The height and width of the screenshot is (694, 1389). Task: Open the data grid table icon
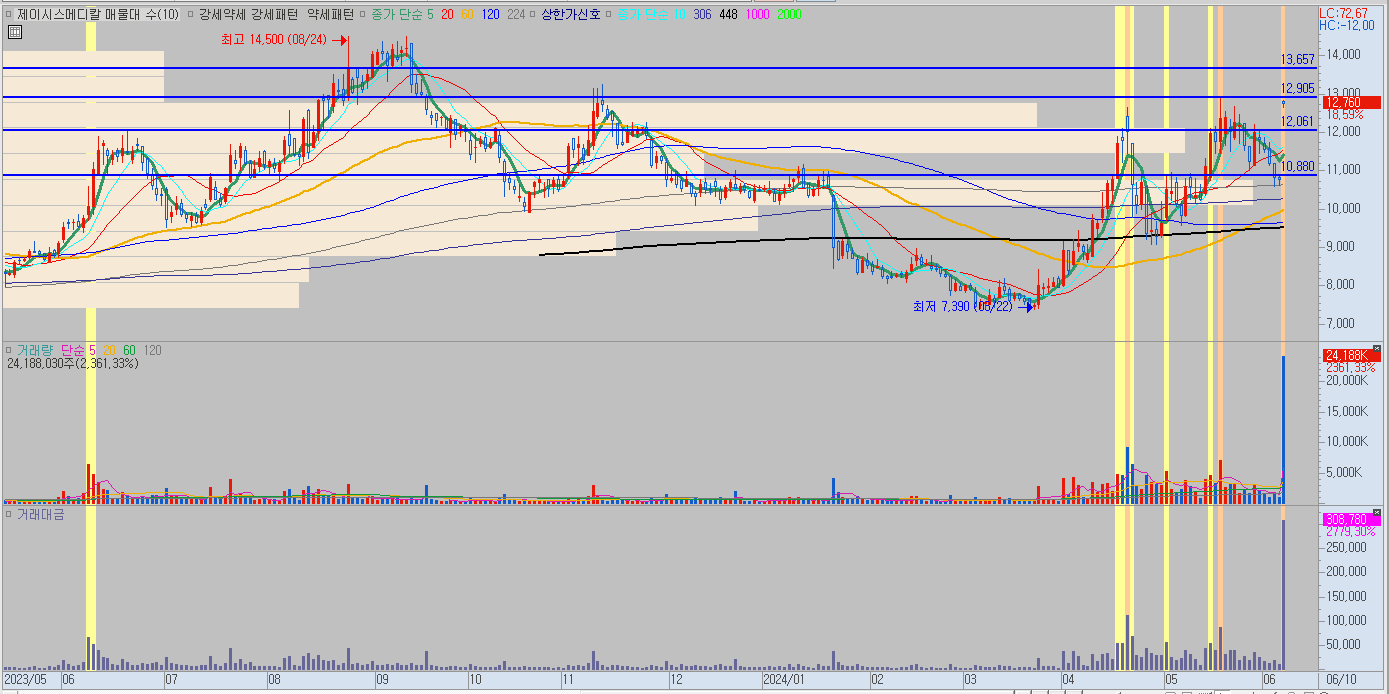13,32
